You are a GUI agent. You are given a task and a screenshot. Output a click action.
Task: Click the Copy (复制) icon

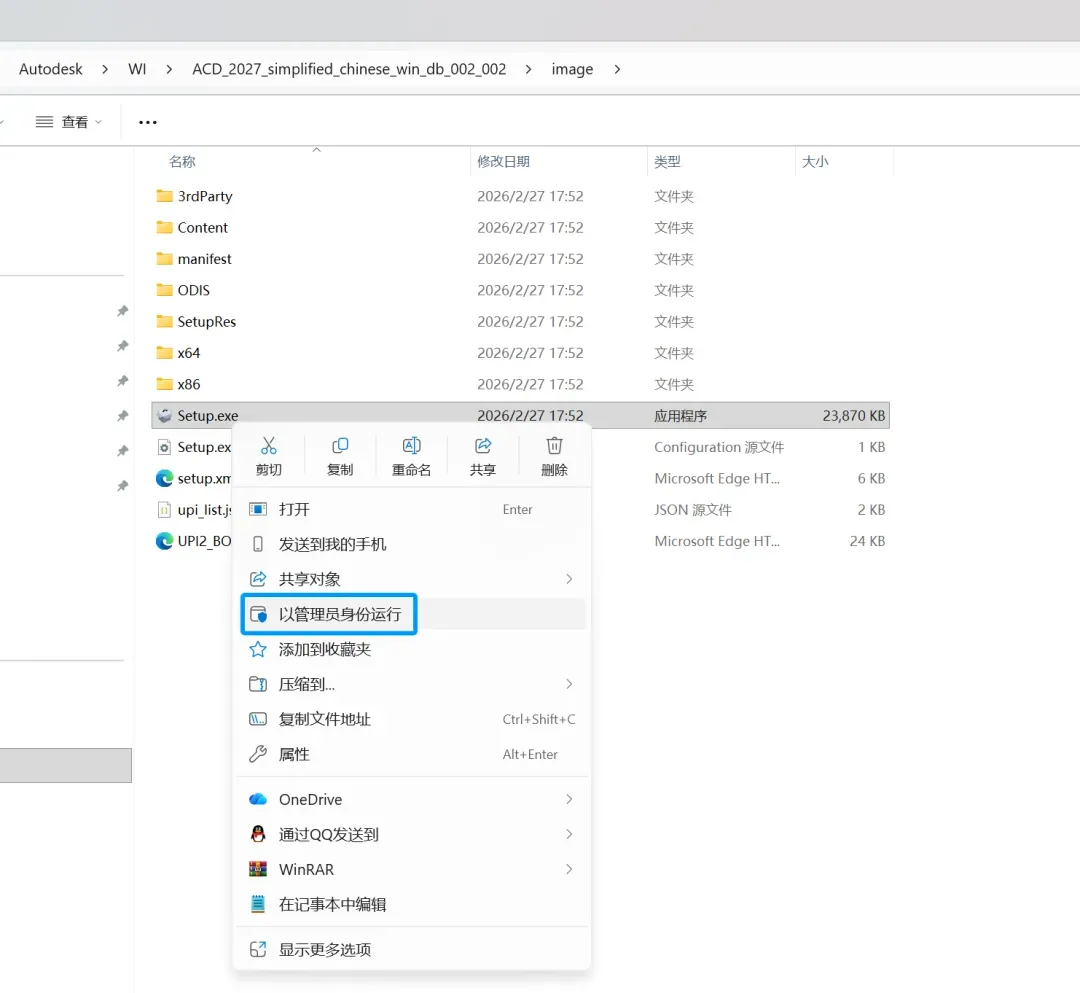(x=340, y=446)
